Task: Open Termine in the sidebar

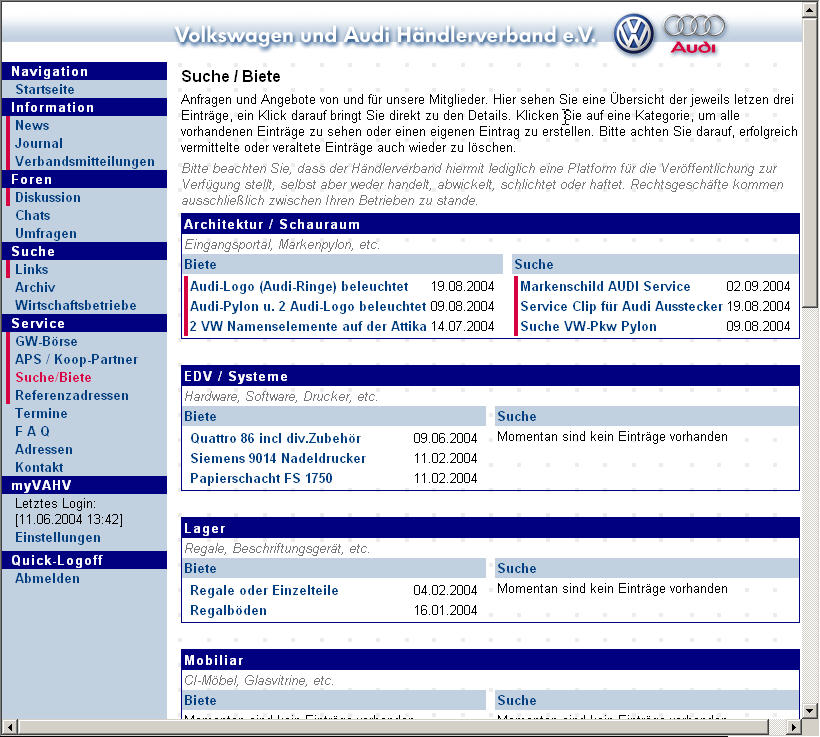Action: click(x=41, y=413)
